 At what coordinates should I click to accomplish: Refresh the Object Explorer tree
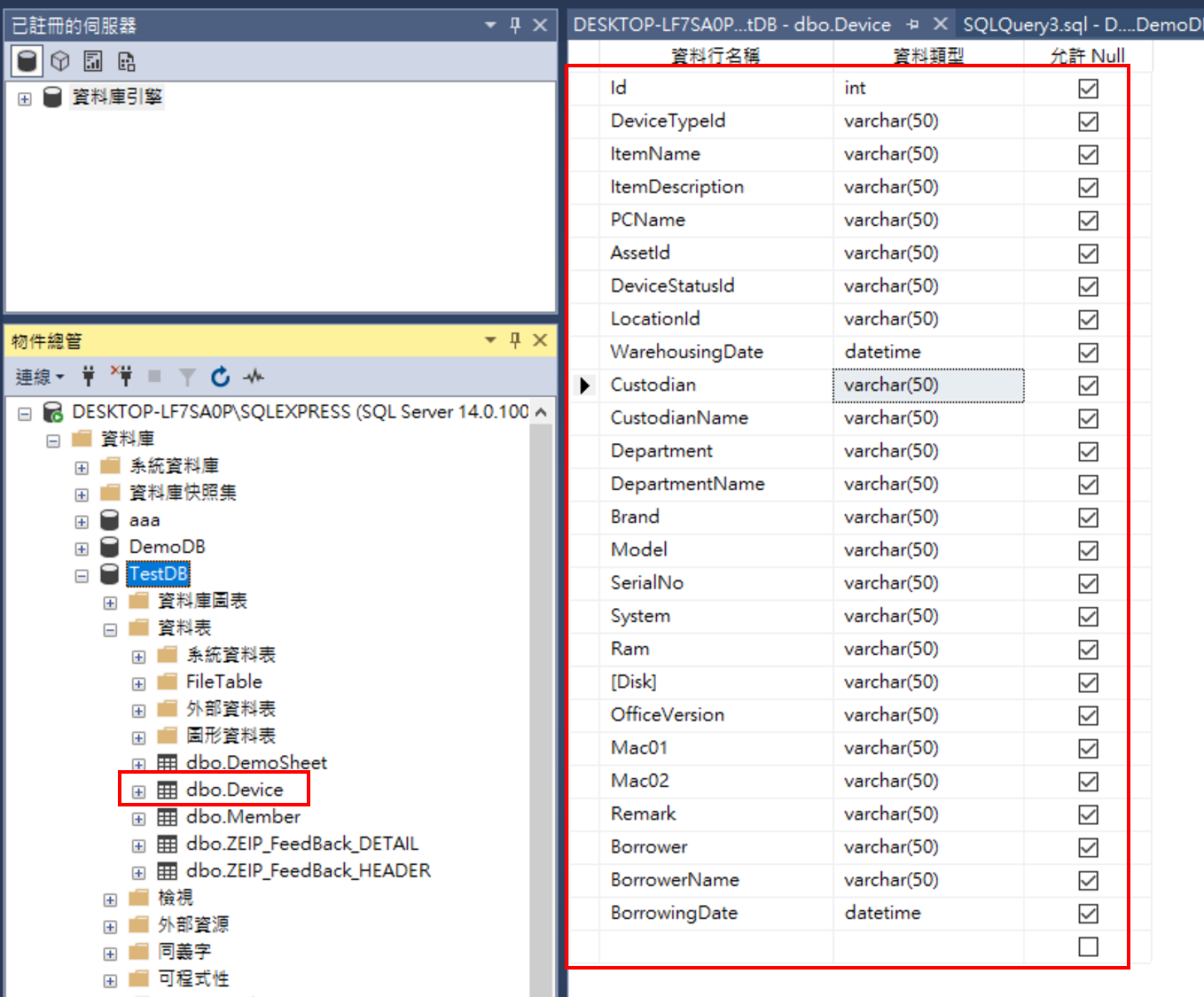221,377
